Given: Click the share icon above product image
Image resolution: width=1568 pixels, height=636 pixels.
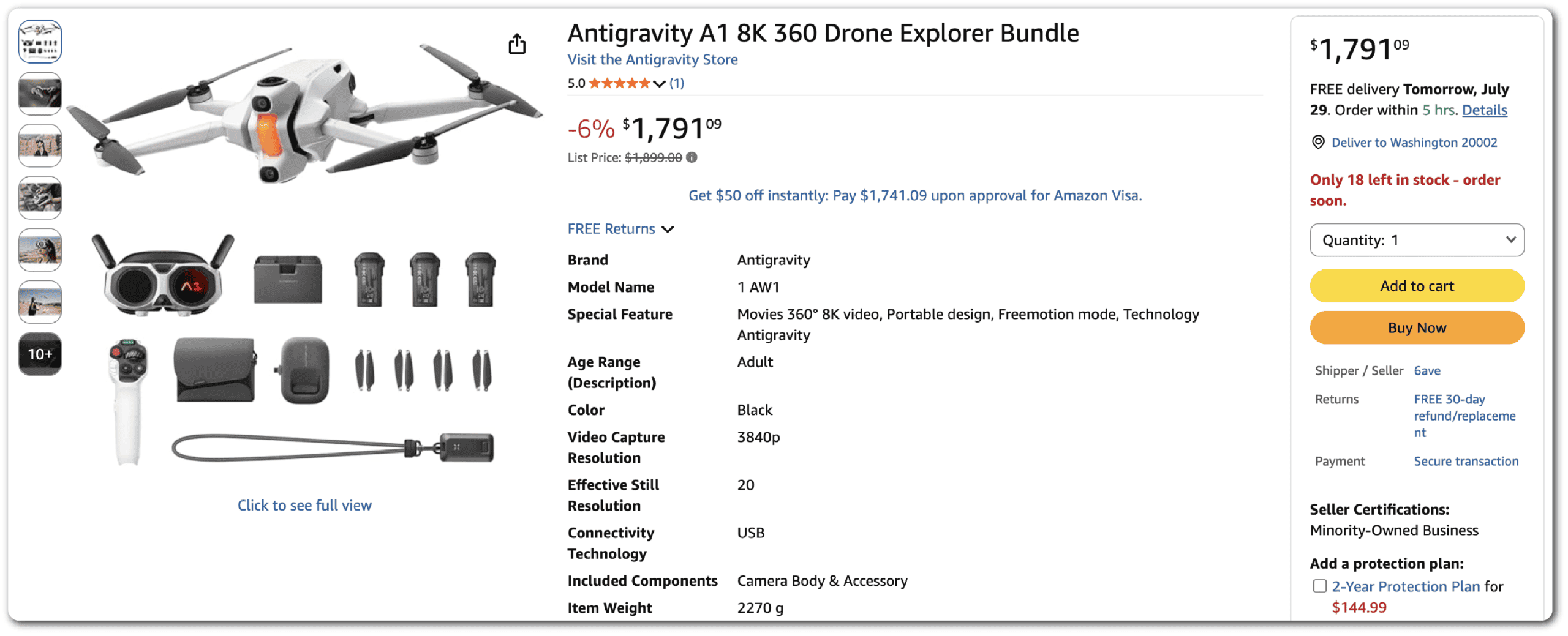Looking at the screenshot, I should (x=517, y=44).
